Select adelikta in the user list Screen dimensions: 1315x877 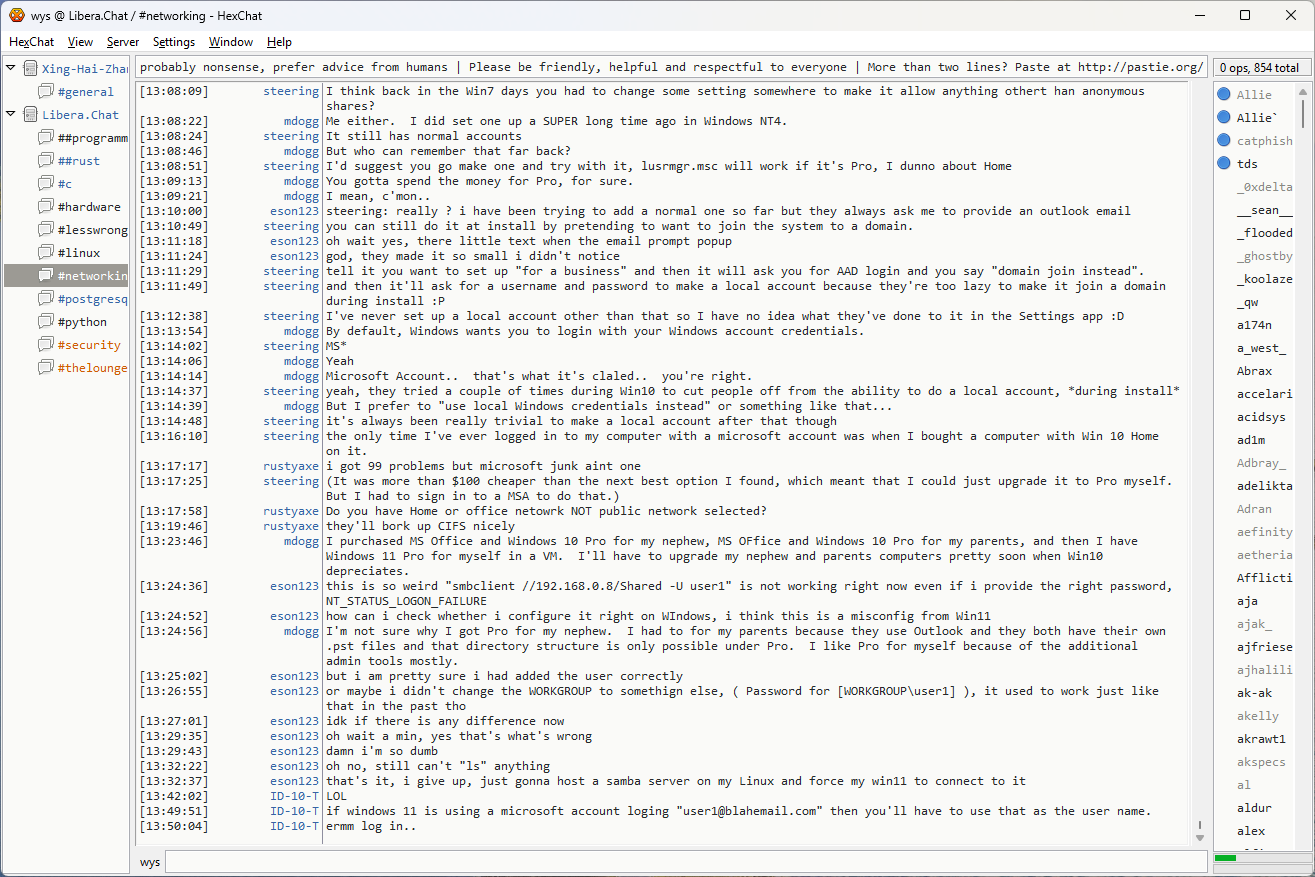tap(1265, 486)
